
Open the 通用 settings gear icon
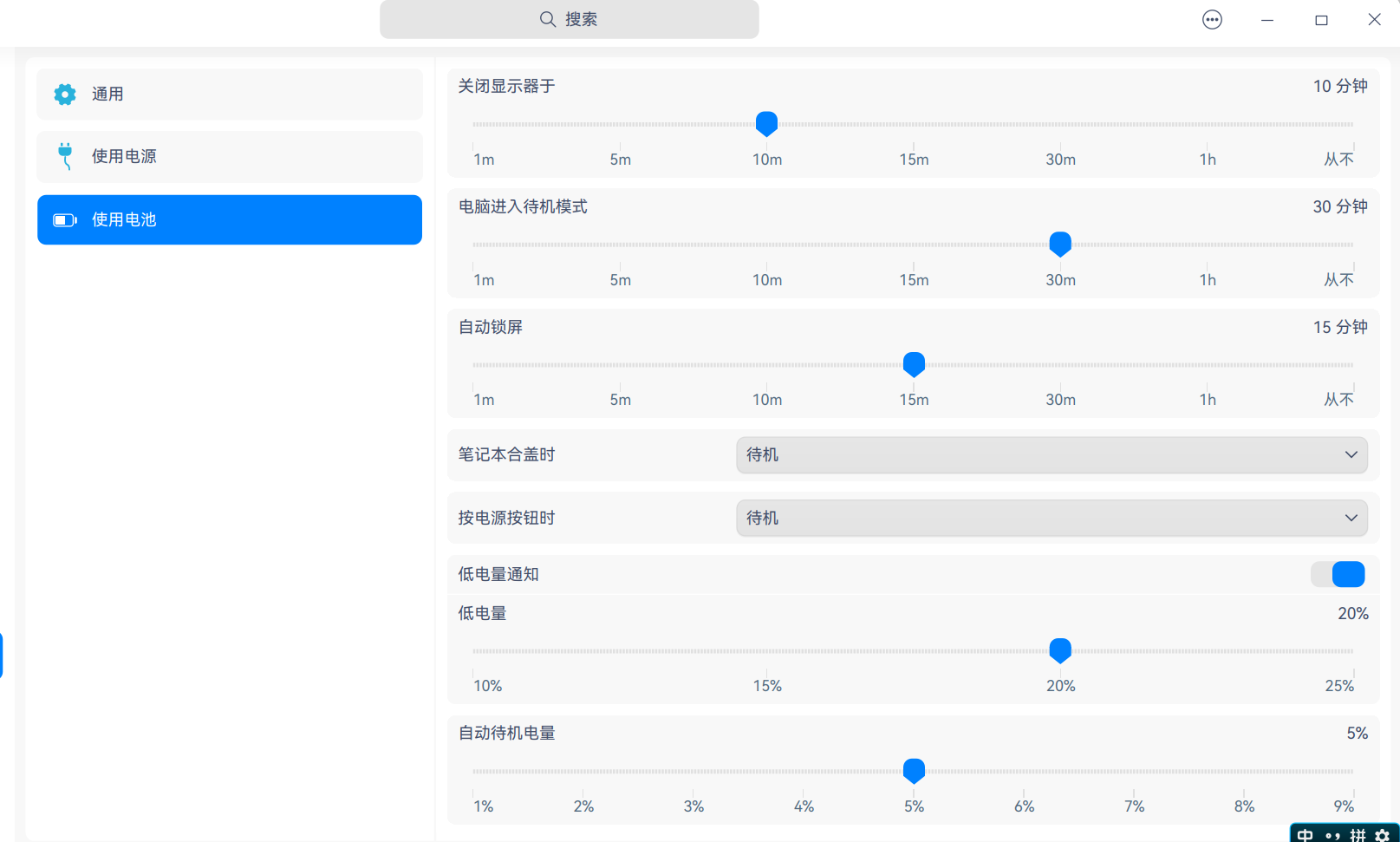pos(65,95)
